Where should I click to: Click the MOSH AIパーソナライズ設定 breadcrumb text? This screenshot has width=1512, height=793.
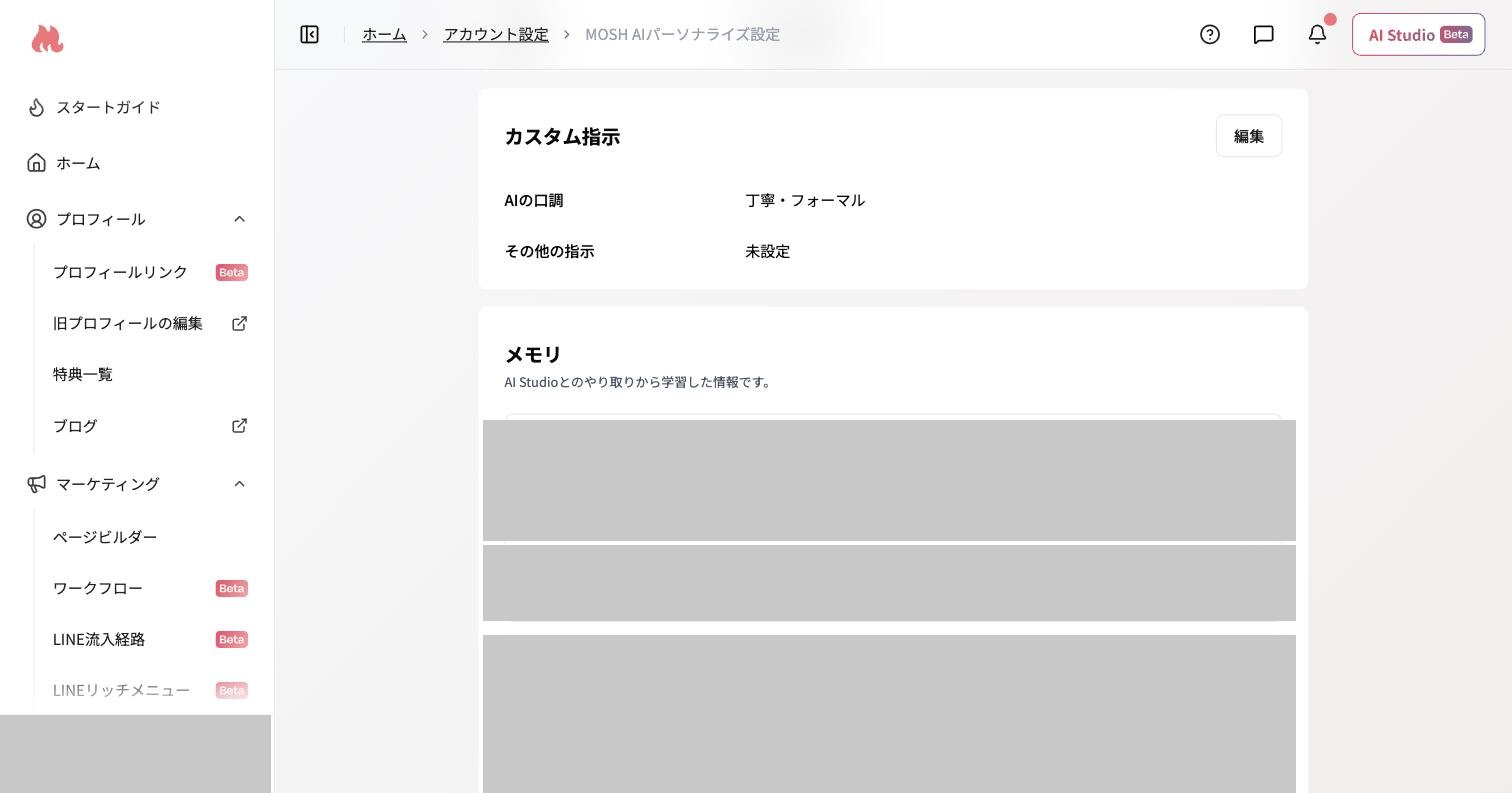tap(682, 34)
